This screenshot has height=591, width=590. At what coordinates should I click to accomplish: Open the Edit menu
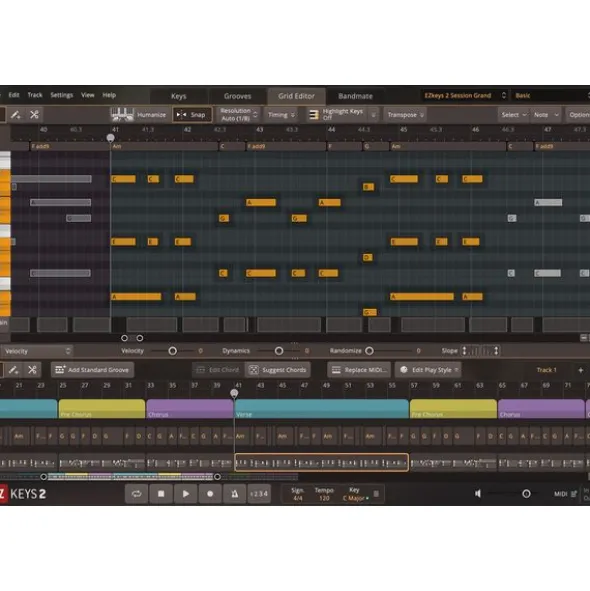14,95
